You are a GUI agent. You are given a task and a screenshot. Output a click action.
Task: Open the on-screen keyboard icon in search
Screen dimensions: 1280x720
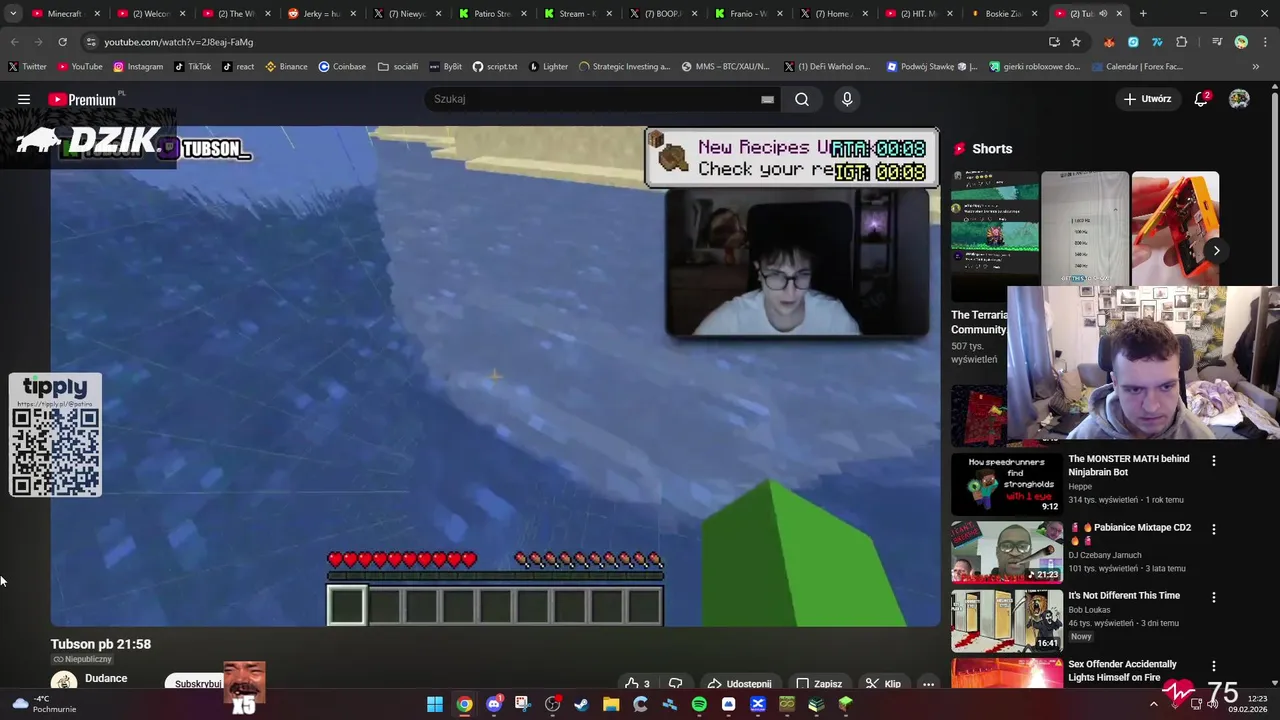767,99
